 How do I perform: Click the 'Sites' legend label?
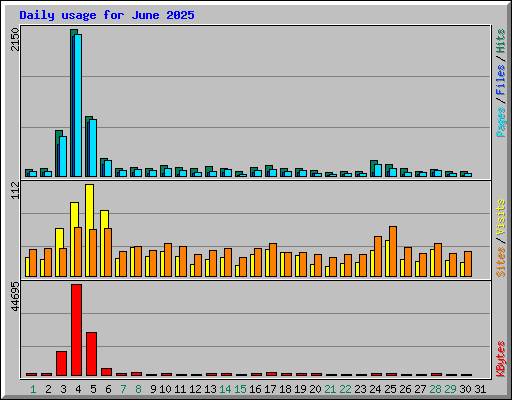[501, 262]
